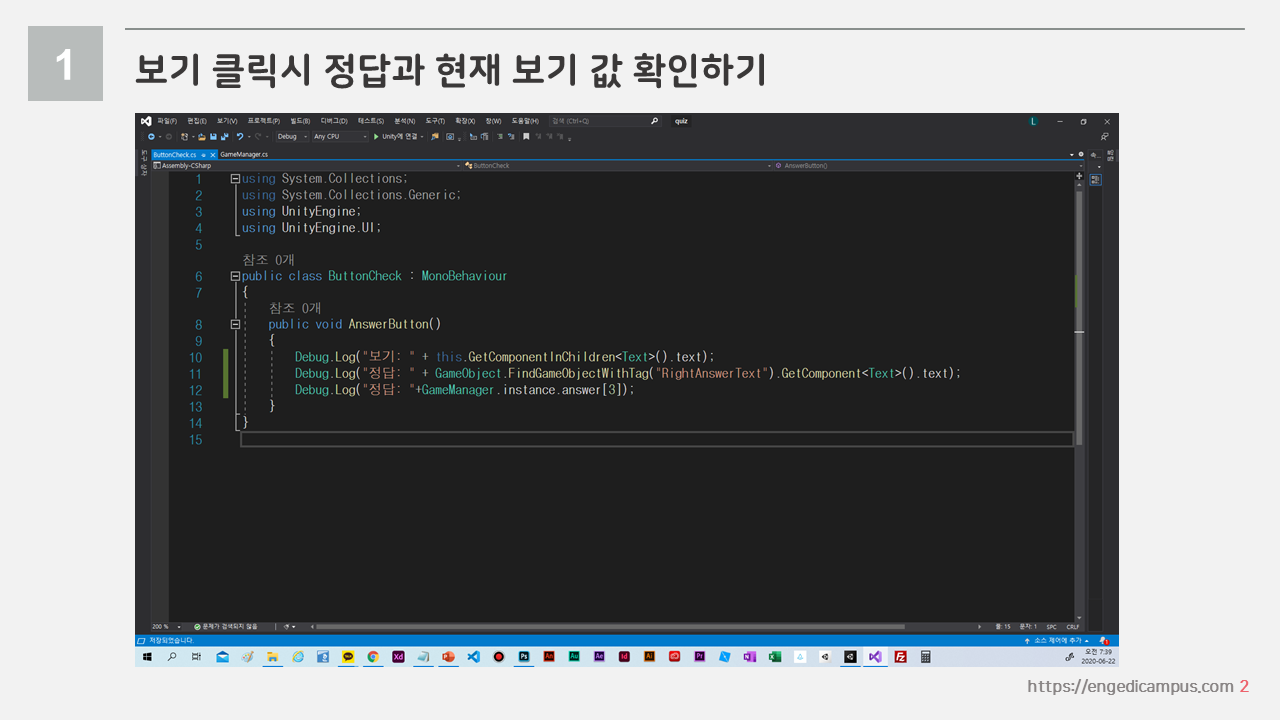1280x720 pixels.
Task: Open the Debug configuration dropdown
Action: click(292, 137)
